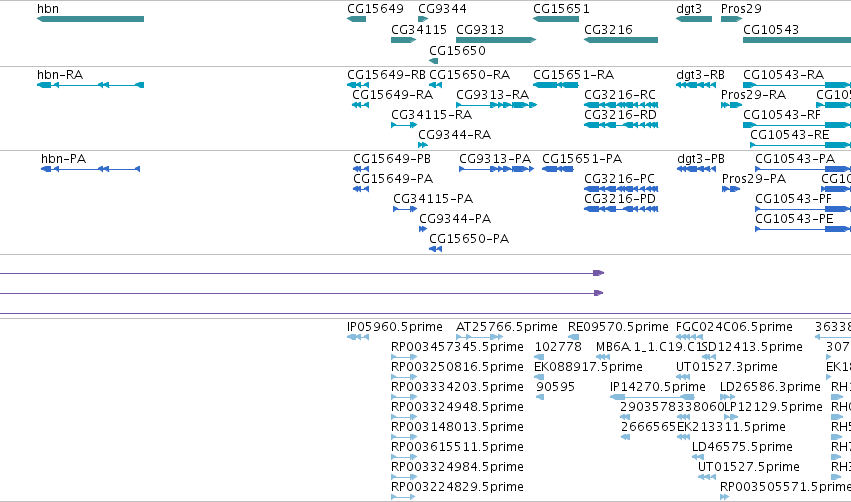This screenshot has width=851, height=502.
Task: Click the CG15651-RA transcript label
Action: (574, 74)
